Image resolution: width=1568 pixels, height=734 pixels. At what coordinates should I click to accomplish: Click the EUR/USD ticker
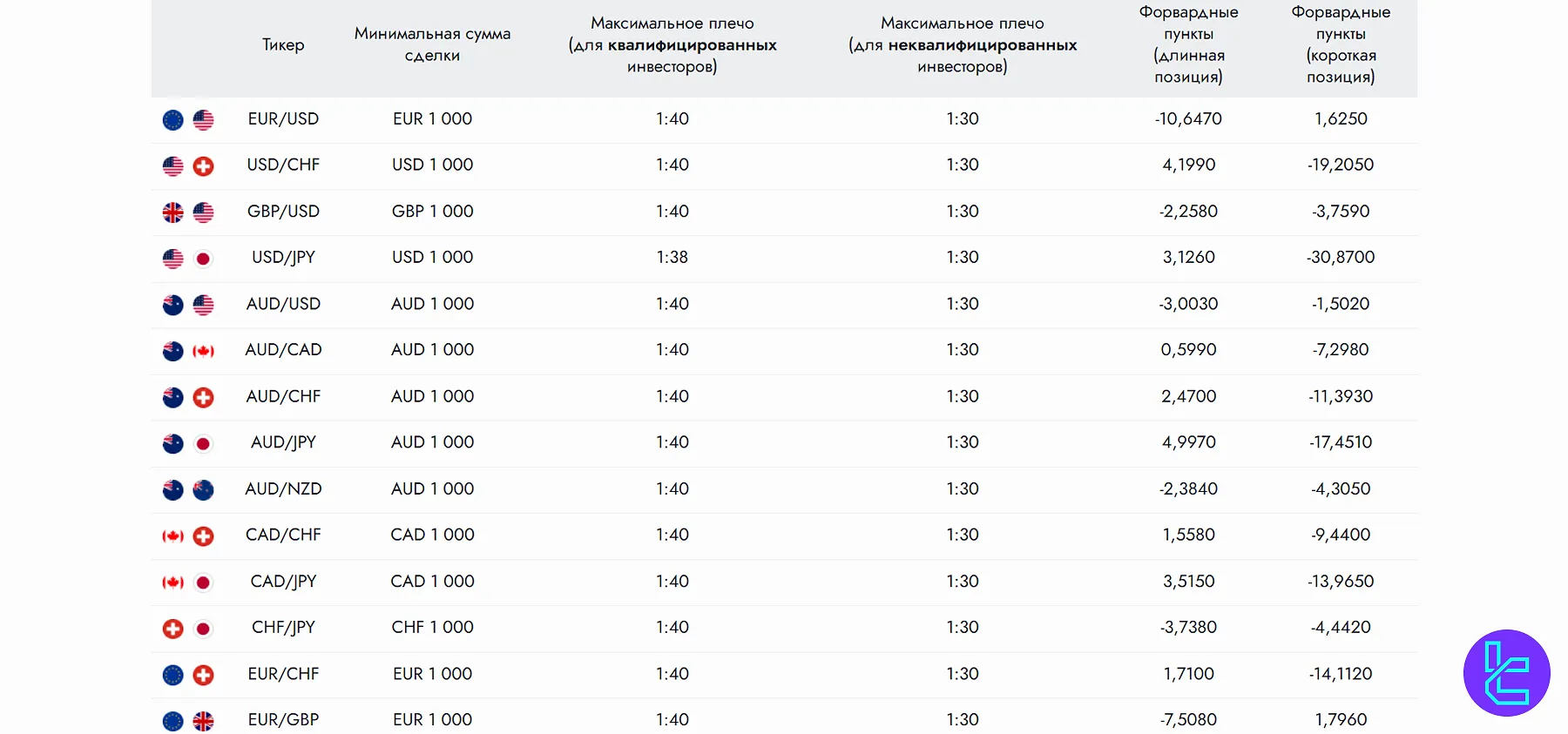click(283, 118)
